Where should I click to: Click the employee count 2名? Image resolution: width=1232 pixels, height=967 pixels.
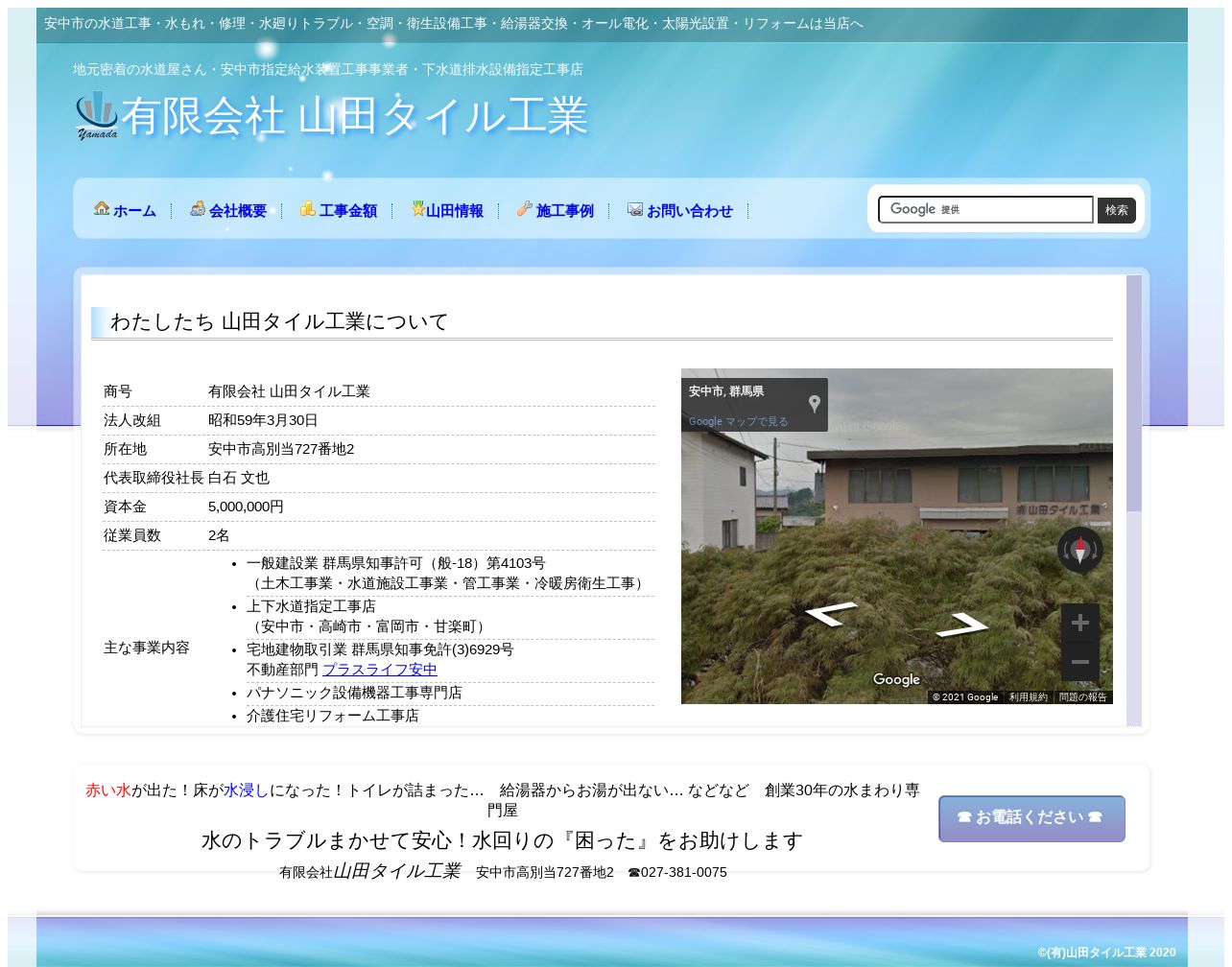(x=219, y=535)
